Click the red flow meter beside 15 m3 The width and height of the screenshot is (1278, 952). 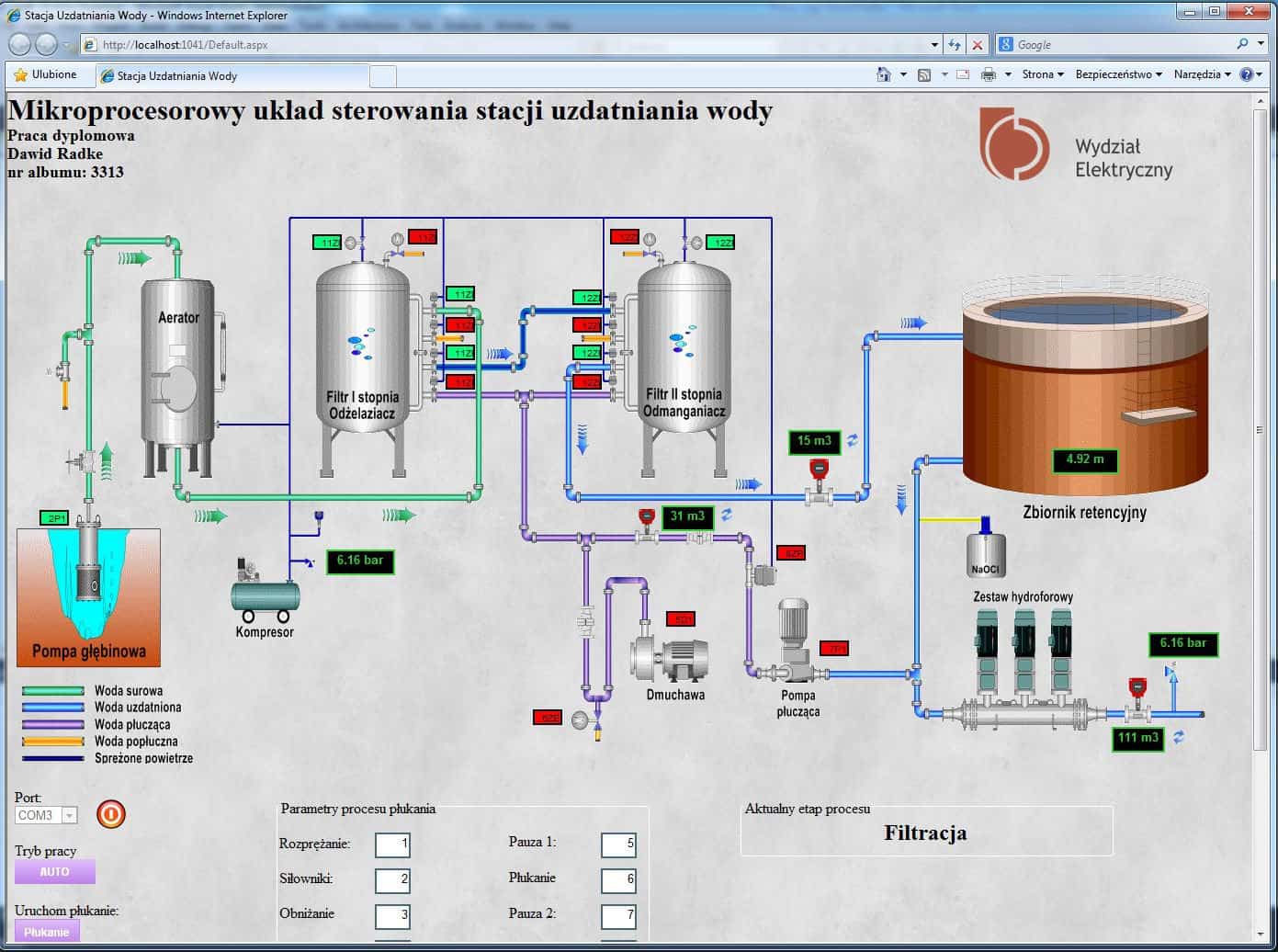pos(818,480)
